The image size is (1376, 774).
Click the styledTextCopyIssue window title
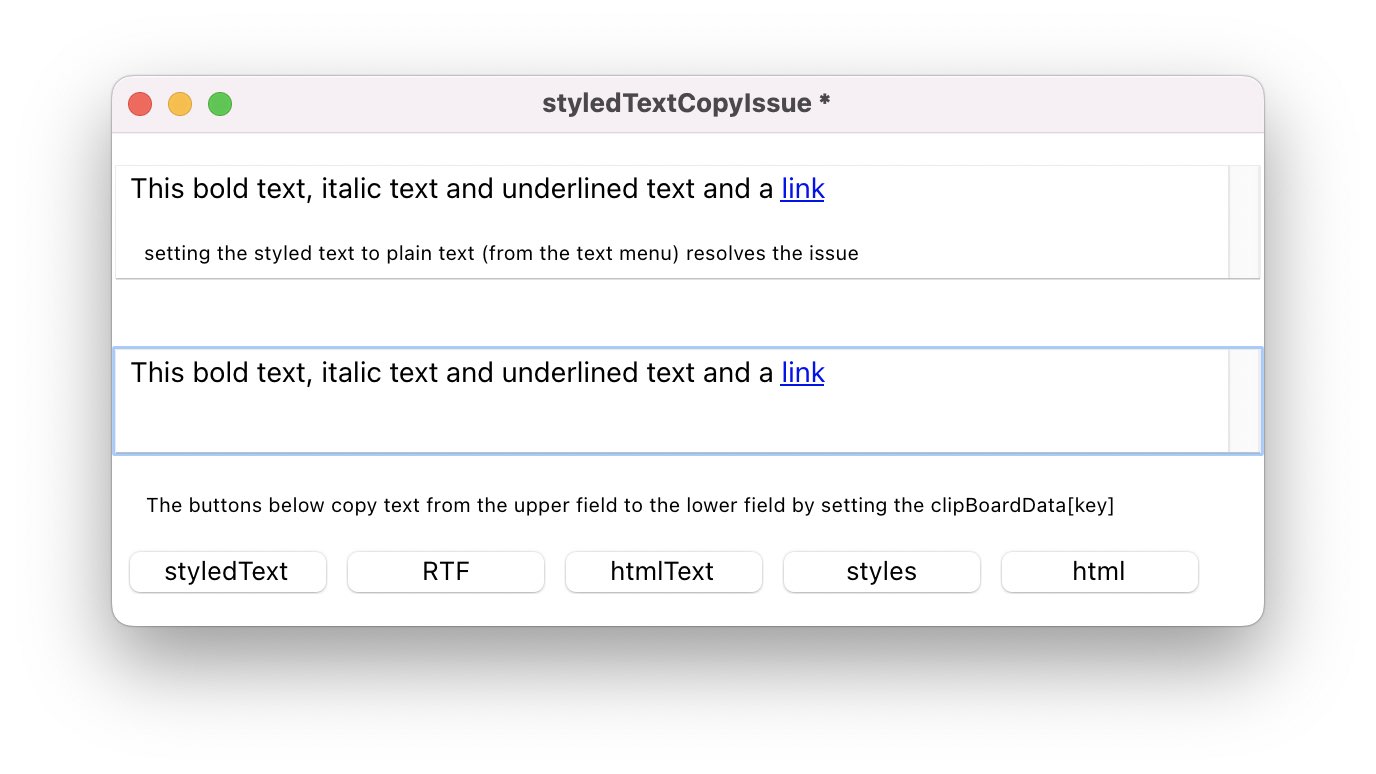pyautogui.click(x=686, y=104)
